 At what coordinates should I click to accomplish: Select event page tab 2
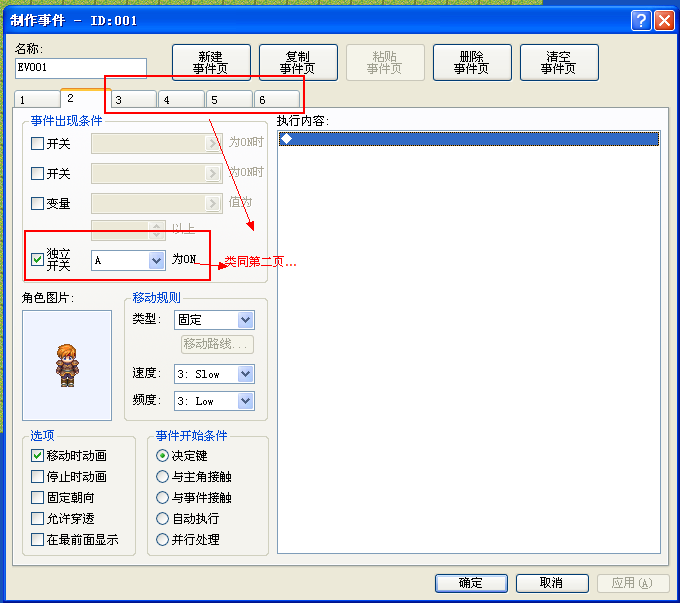click(85, 98)
